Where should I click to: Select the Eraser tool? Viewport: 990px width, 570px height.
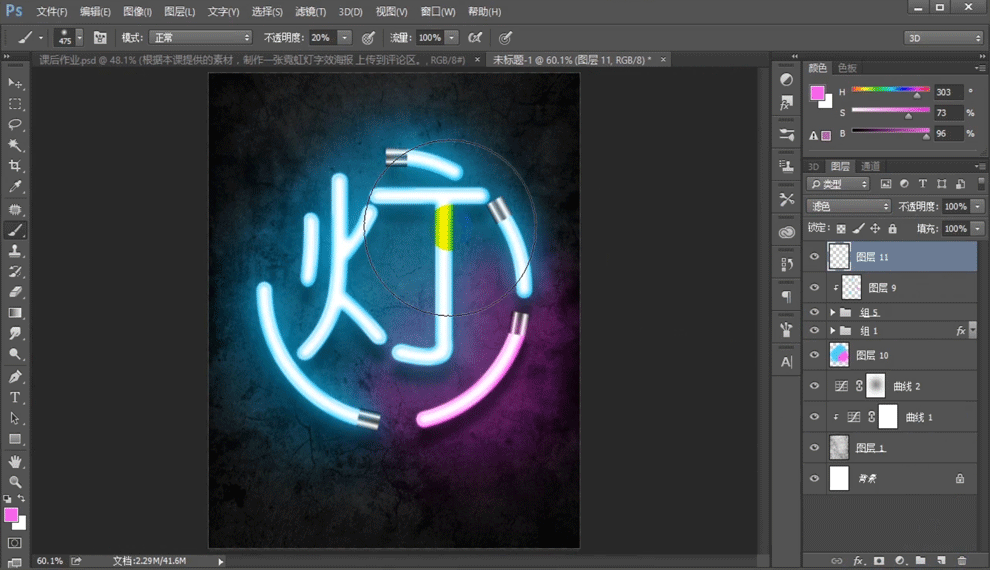click(15, 292)
